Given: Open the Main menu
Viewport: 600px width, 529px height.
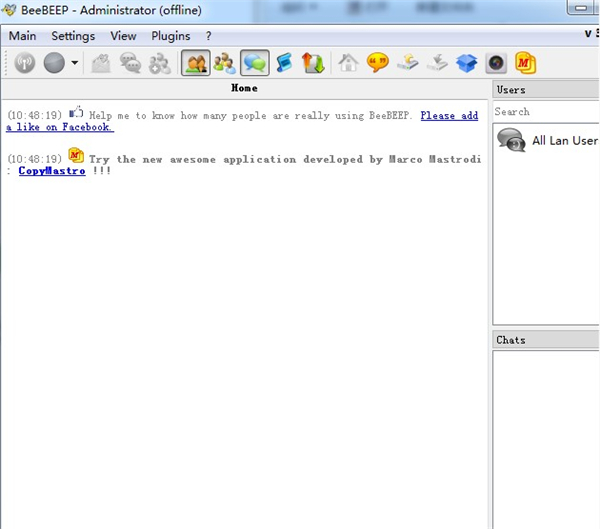Looking at the screenshot, I should (x=22, y=36).
